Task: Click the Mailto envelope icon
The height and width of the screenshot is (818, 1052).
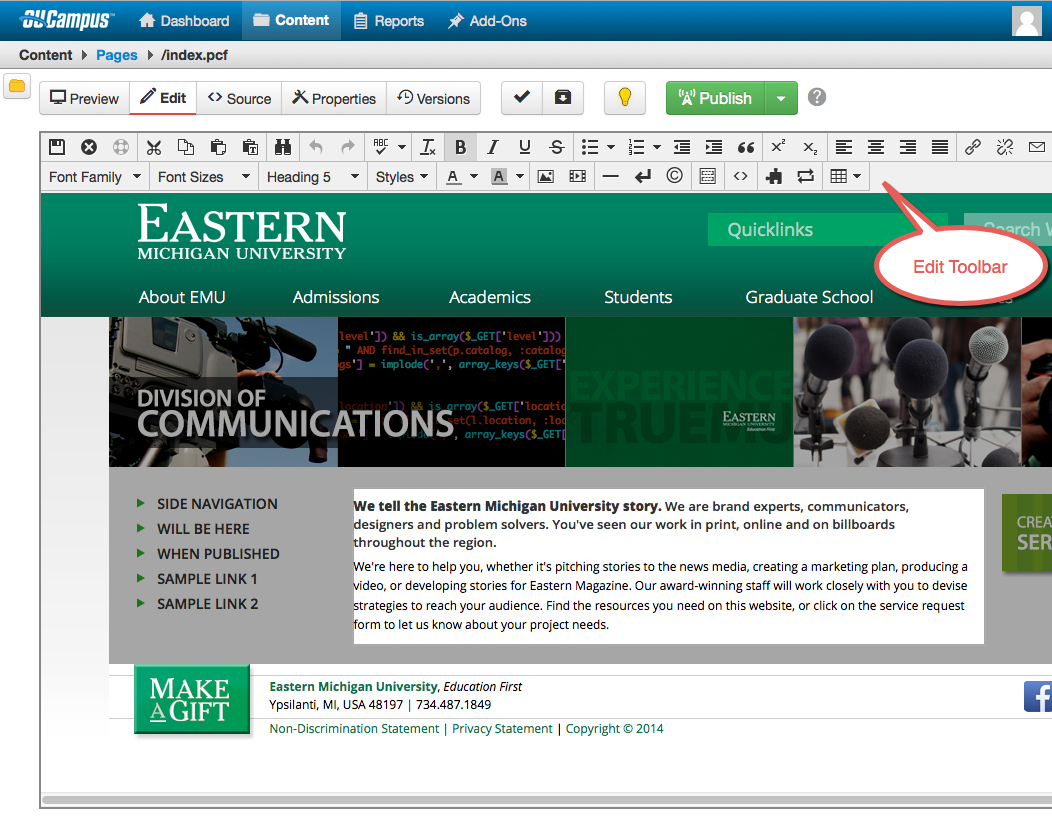Action: pyautogui.click(x=1037, y=147)
